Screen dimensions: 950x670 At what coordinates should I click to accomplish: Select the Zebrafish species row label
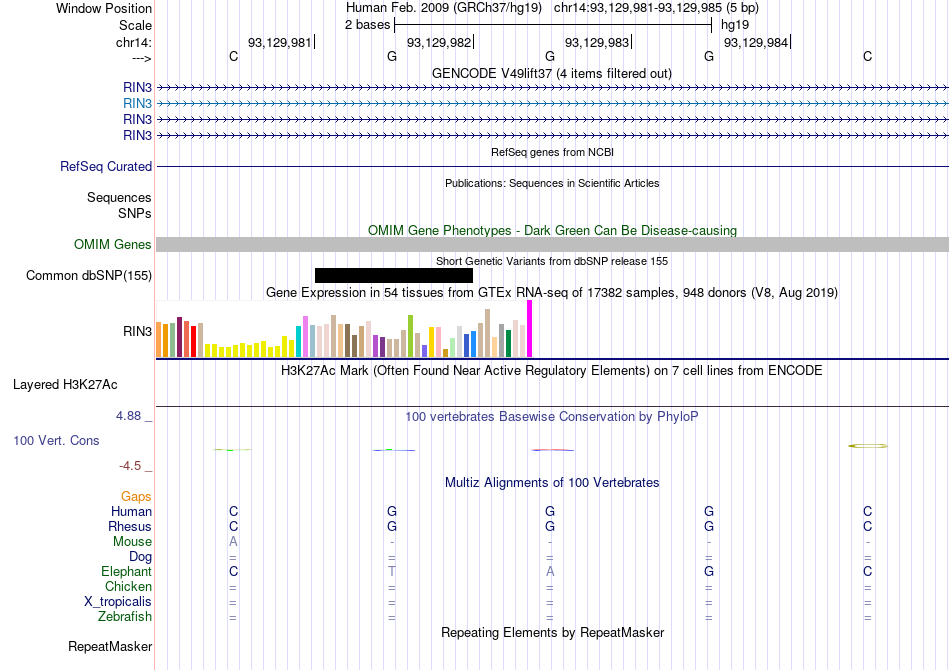(x=125, y=617)
